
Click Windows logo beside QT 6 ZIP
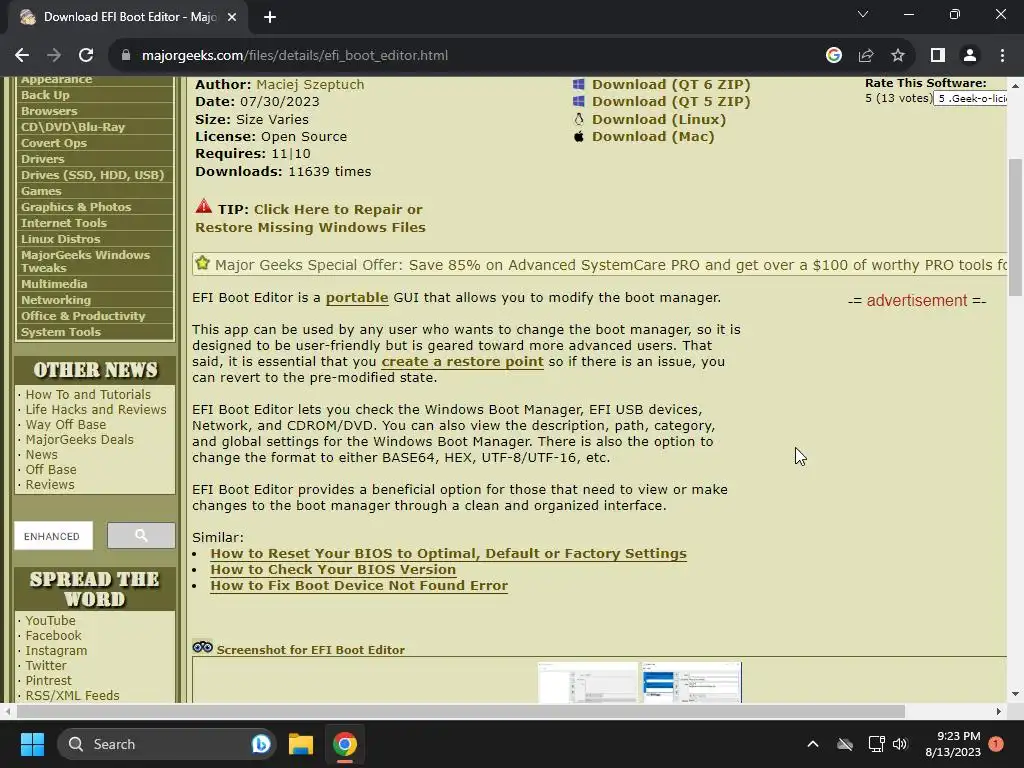(x=579, y=84)
